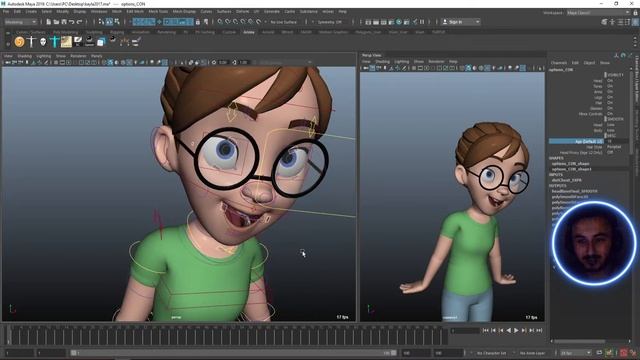This screenshot has width=640, height=360.
Task: Open the Edit Mesh menu
Action: (135, 11)
